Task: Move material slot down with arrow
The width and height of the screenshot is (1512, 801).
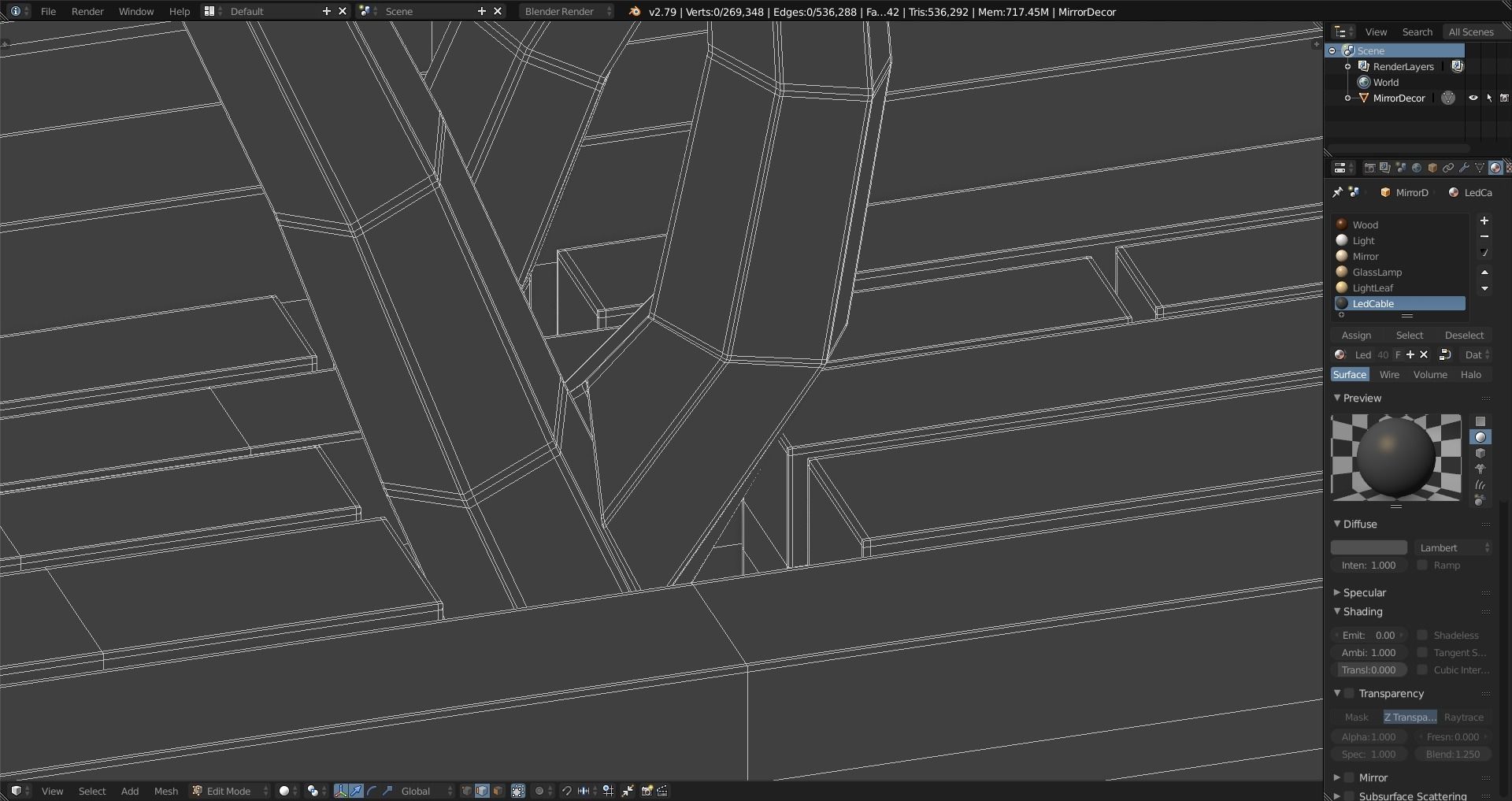Action: [x=1484, y=288]
